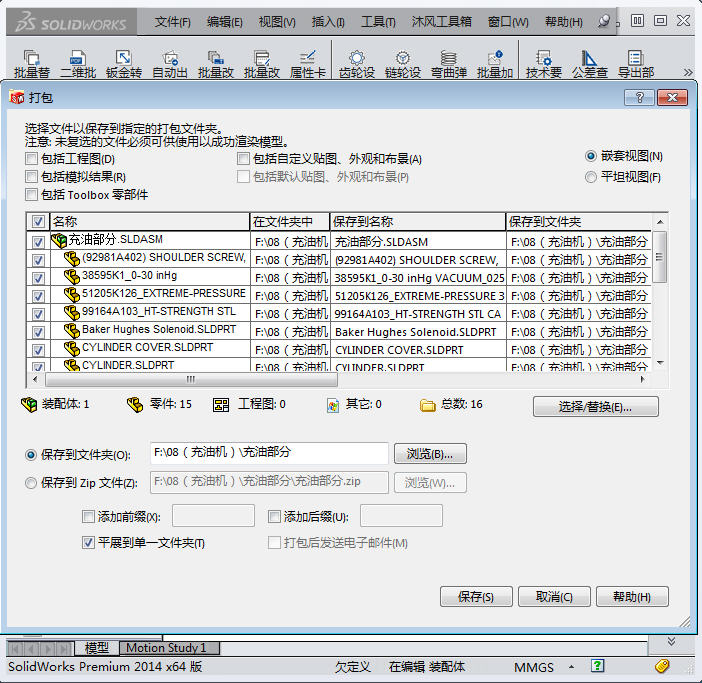Image resolution: width=702 pixels, height=683 pixels.
Task: Open the 钣金转 tool
Action: pyautogui.click(x=123, y=64)
